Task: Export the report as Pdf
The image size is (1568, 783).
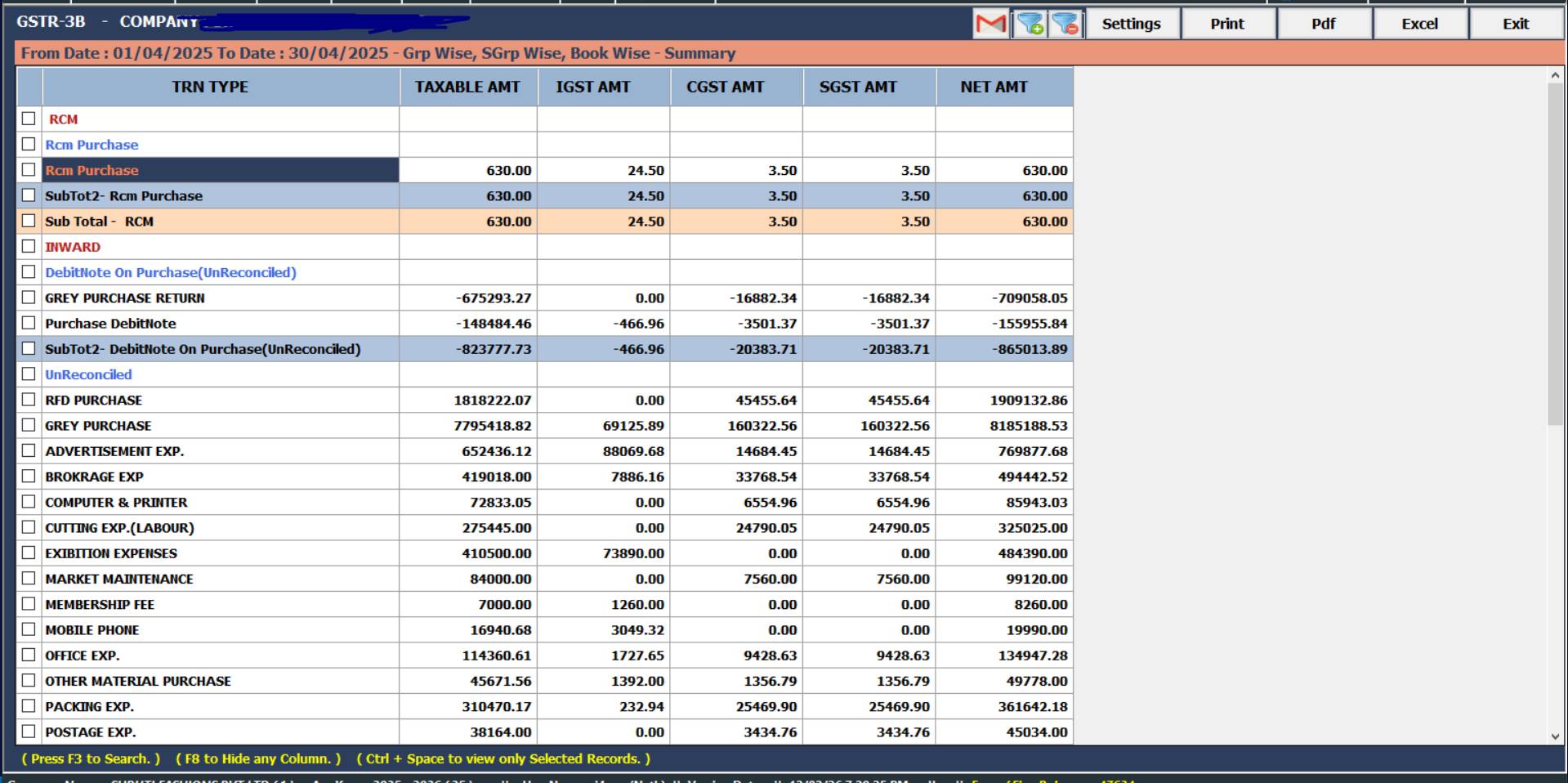Action: click(x=1323, y=23)
